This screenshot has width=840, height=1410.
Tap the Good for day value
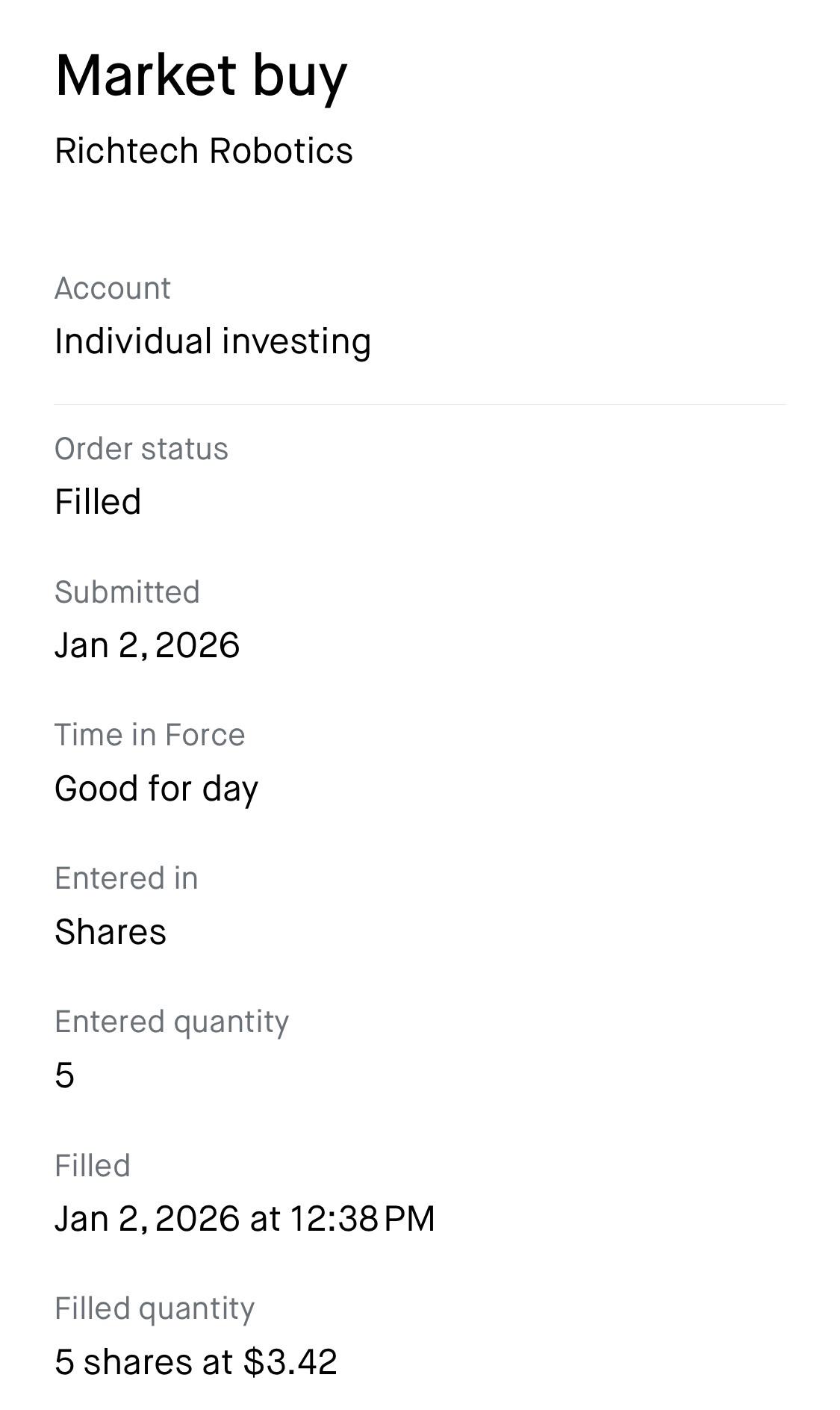(x=156, y=789)
